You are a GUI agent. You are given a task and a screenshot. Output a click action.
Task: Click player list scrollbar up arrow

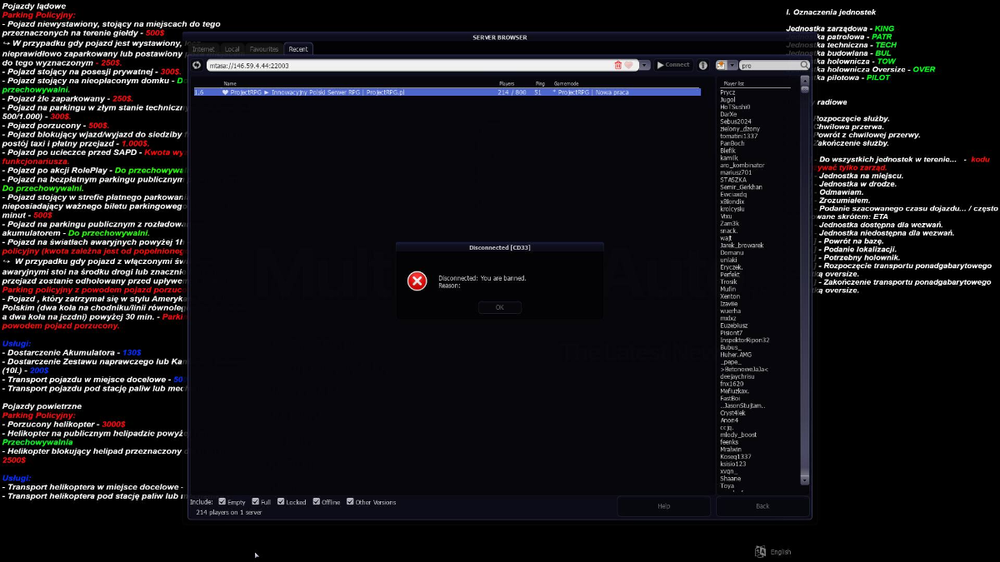[x=804, y=81]
